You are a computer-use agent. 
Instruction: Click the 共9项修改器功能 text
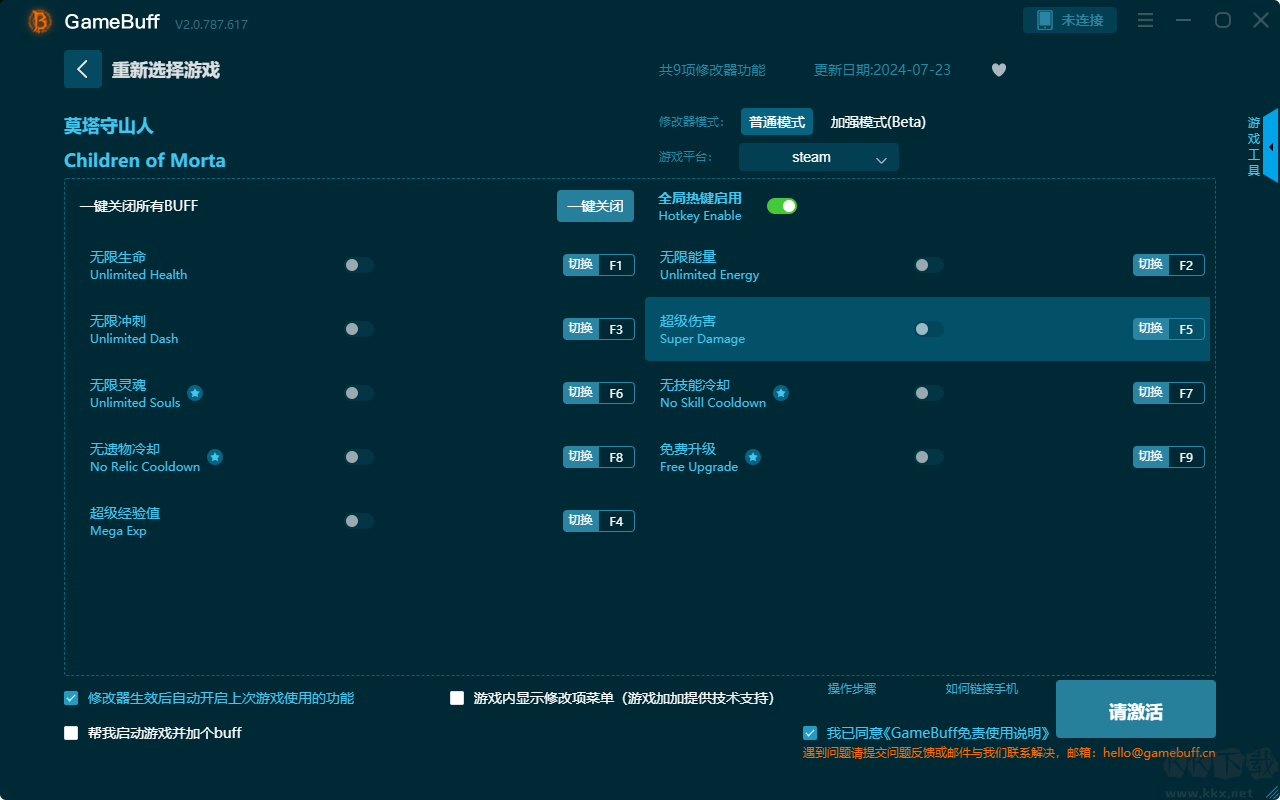pyautogui.click(x=712, y=70)
